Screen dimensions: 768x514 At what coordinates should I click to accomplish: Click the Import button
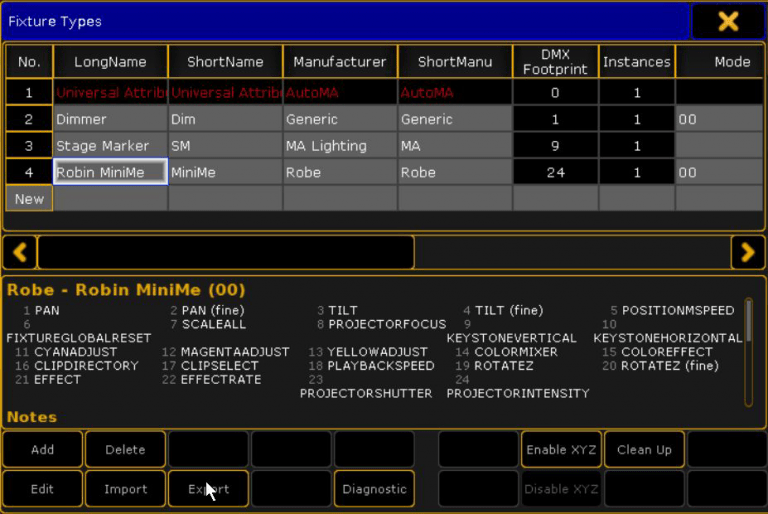[x=125, y=489]
